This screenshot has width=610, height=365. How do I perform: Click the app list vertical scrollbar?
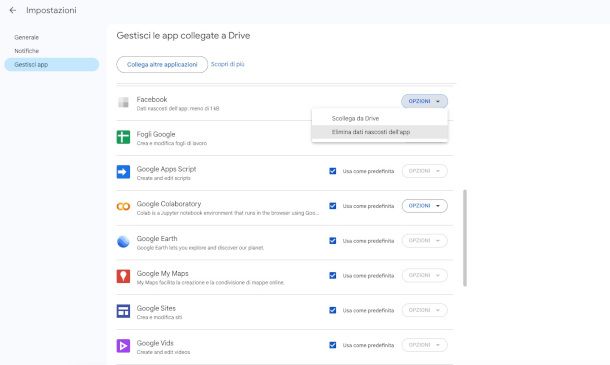click(465, 238)
